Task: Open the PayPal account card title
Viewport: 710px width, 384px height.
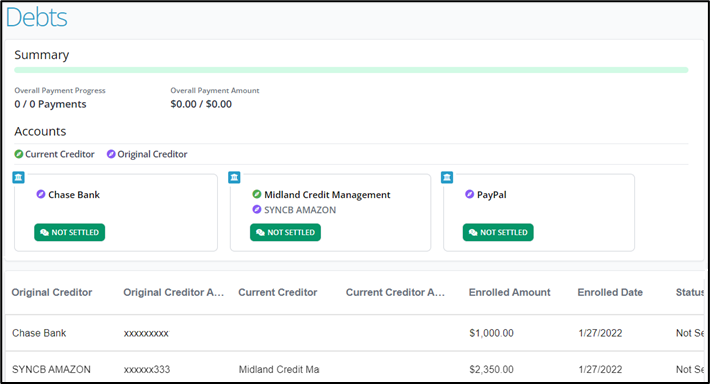Action: pyautogui.click(x=492, y=195)
